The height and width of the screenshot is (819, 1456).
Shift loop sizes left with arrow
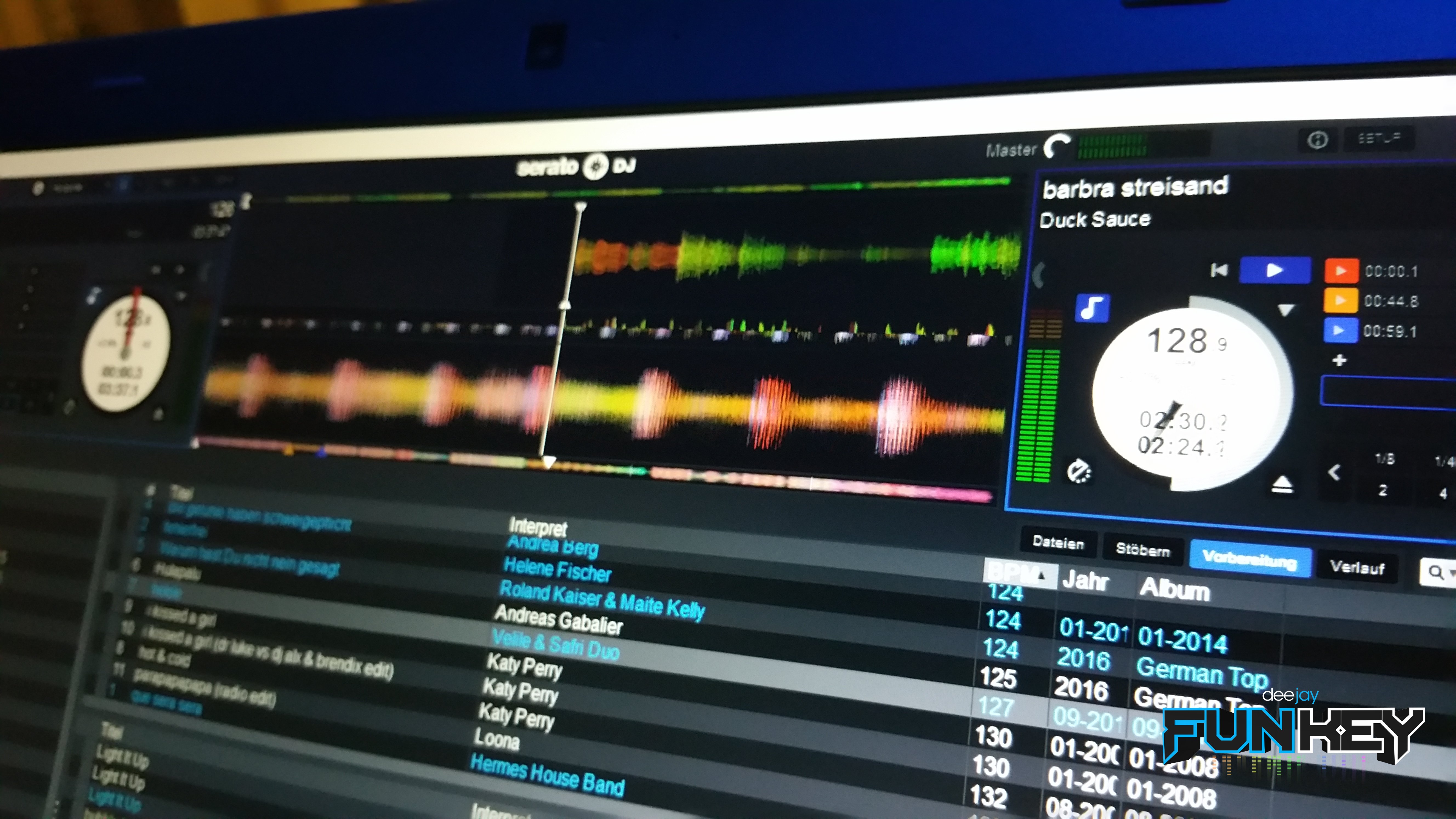tap(1335, 472)
